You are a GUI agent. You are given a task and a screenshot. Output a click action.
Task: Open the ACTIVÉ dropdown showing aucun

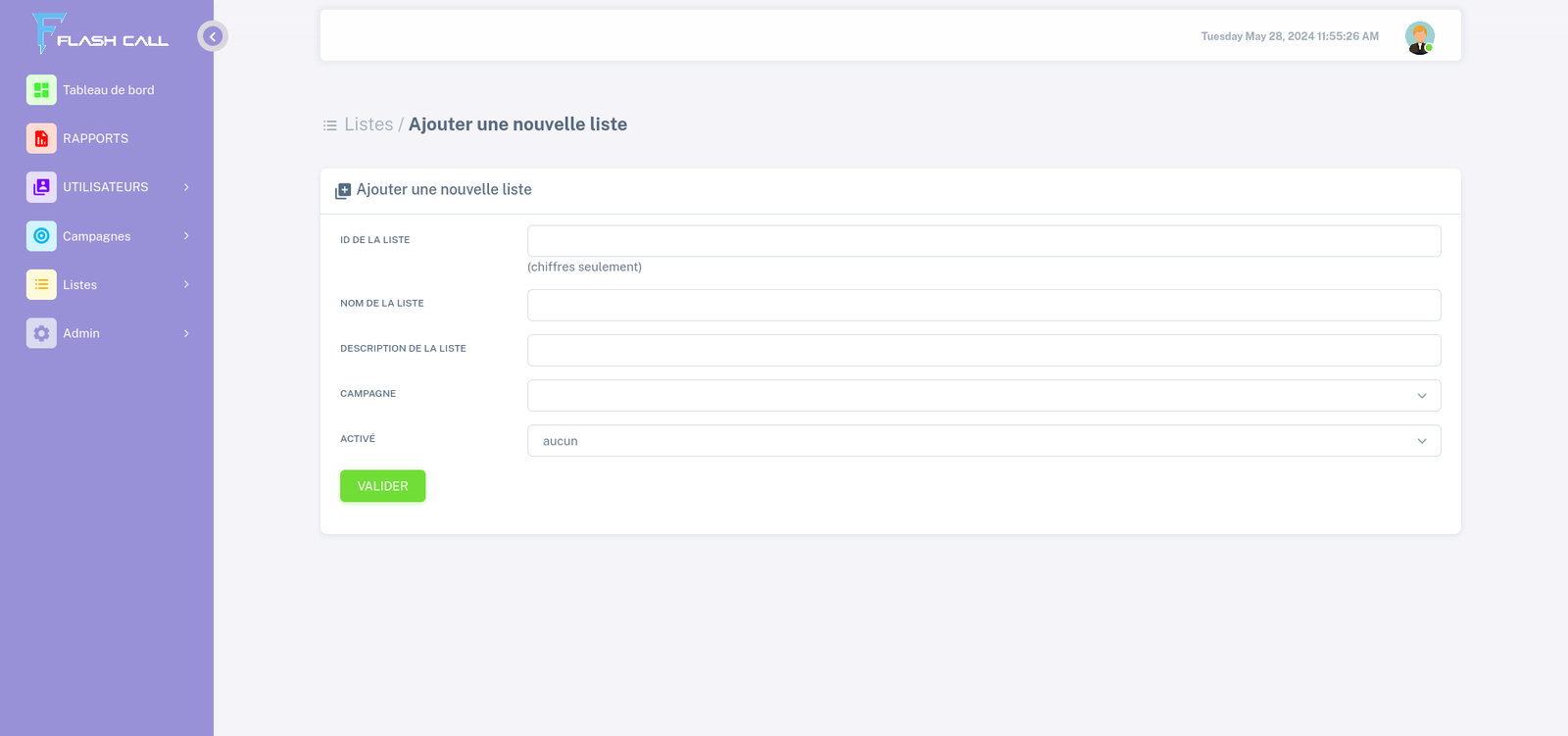[x=983, y=441]
